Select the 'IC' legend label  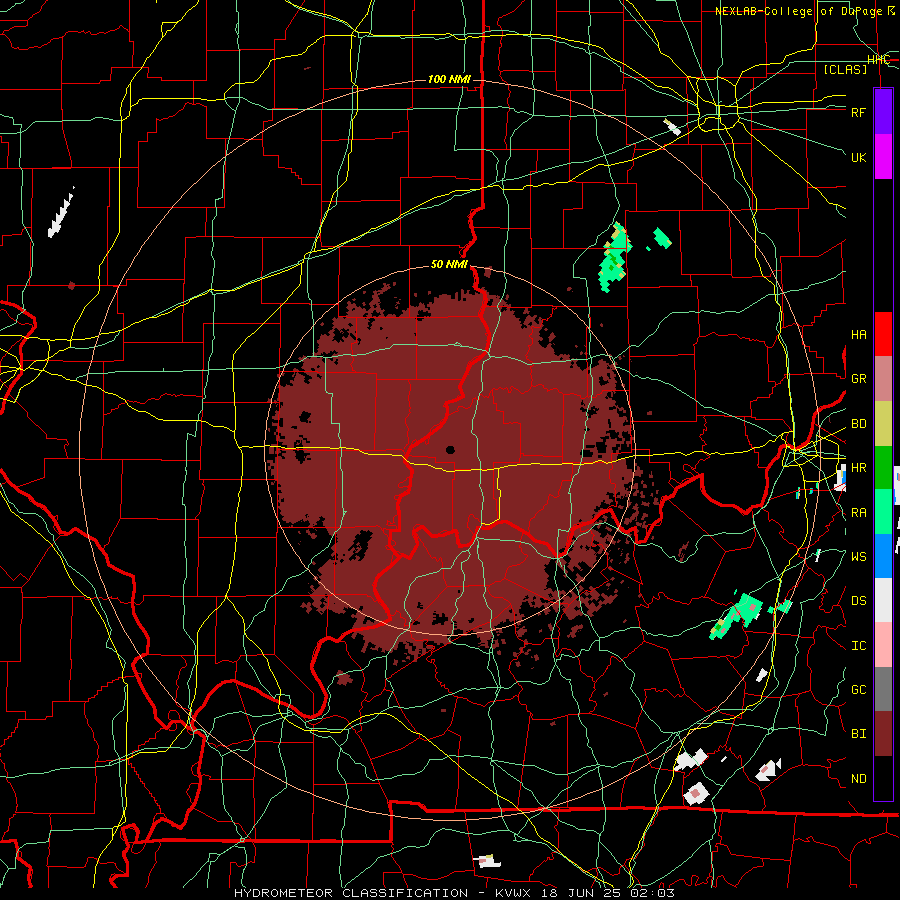click(x=859, y=646)
